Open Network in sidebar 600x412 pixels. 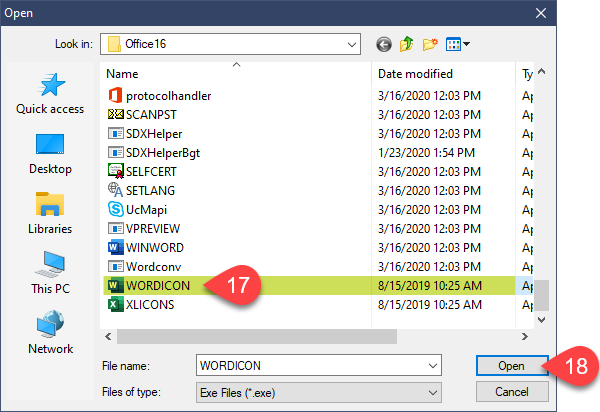coord(50,332)
